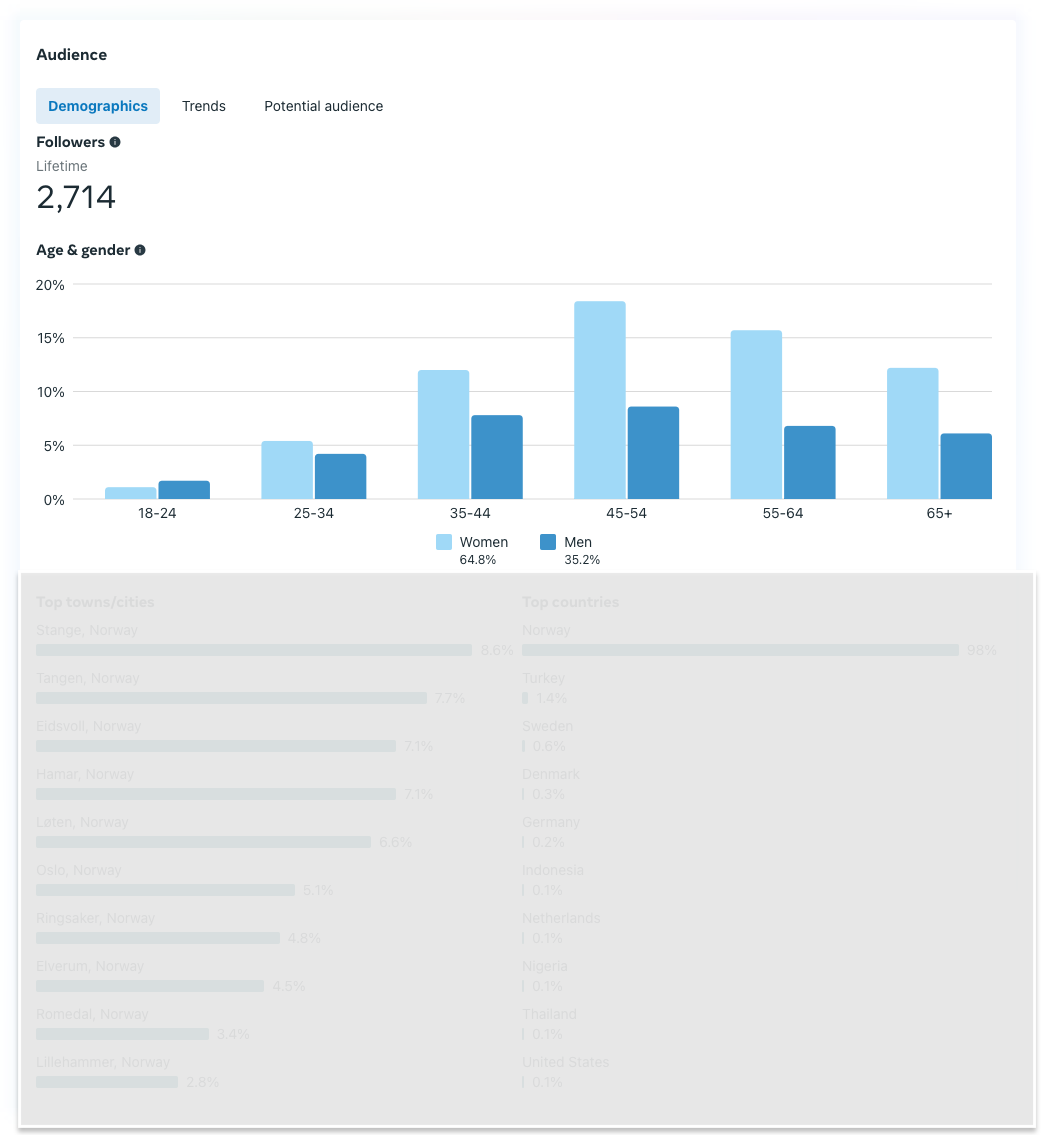This screenshot has height=1148, width=1056.
Task: Click the Women bar for ages 45-54
Action: (600, 400)
